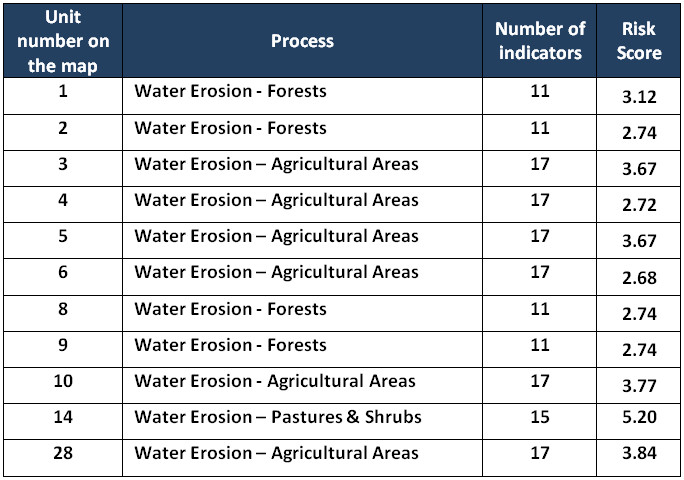Select the indicators count for unit 9
Image resolution: width=684 pixels, height=480 pixels.
(x=540, y=345)
